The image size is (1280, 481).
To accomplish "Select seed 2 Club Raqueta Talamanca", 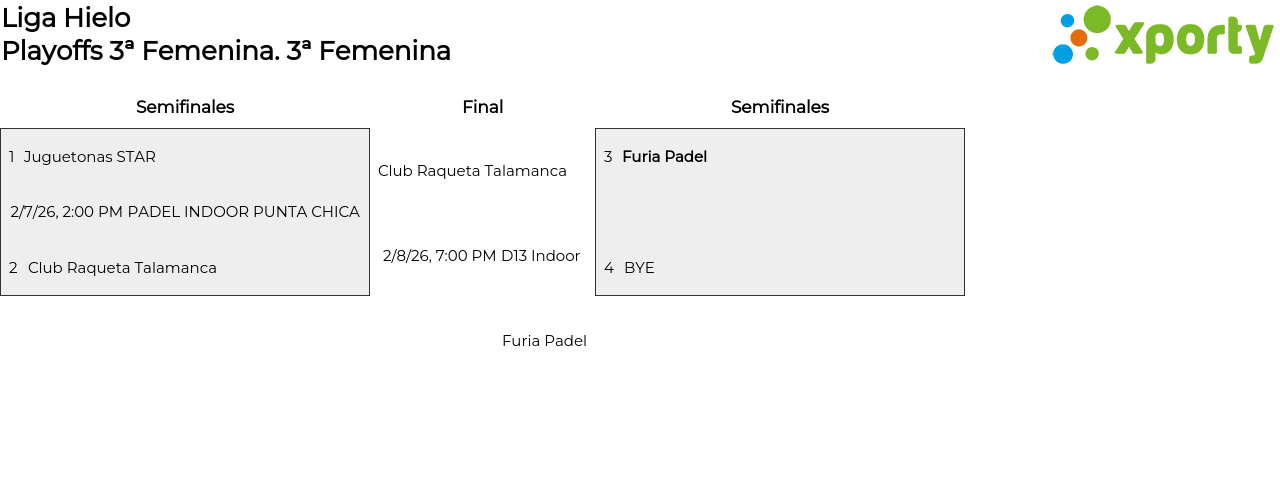I will point(122,268).
